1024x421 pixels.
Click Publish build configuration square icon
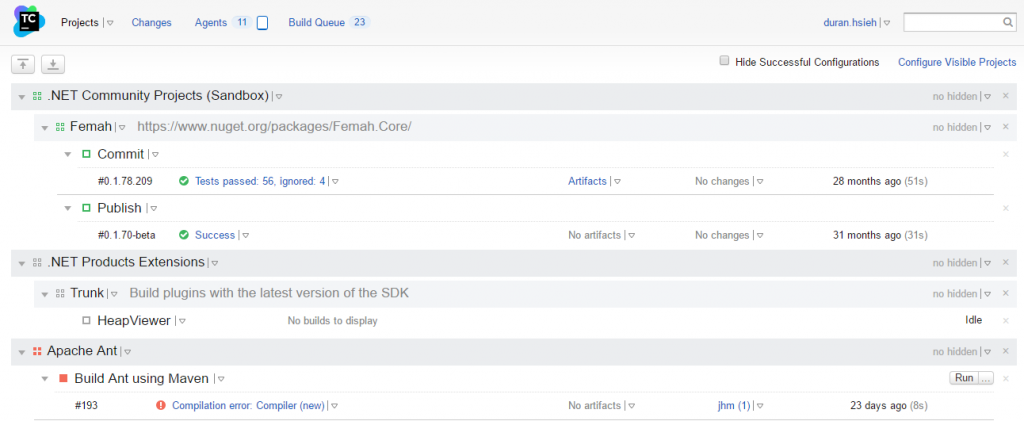(x=86, y=208)
